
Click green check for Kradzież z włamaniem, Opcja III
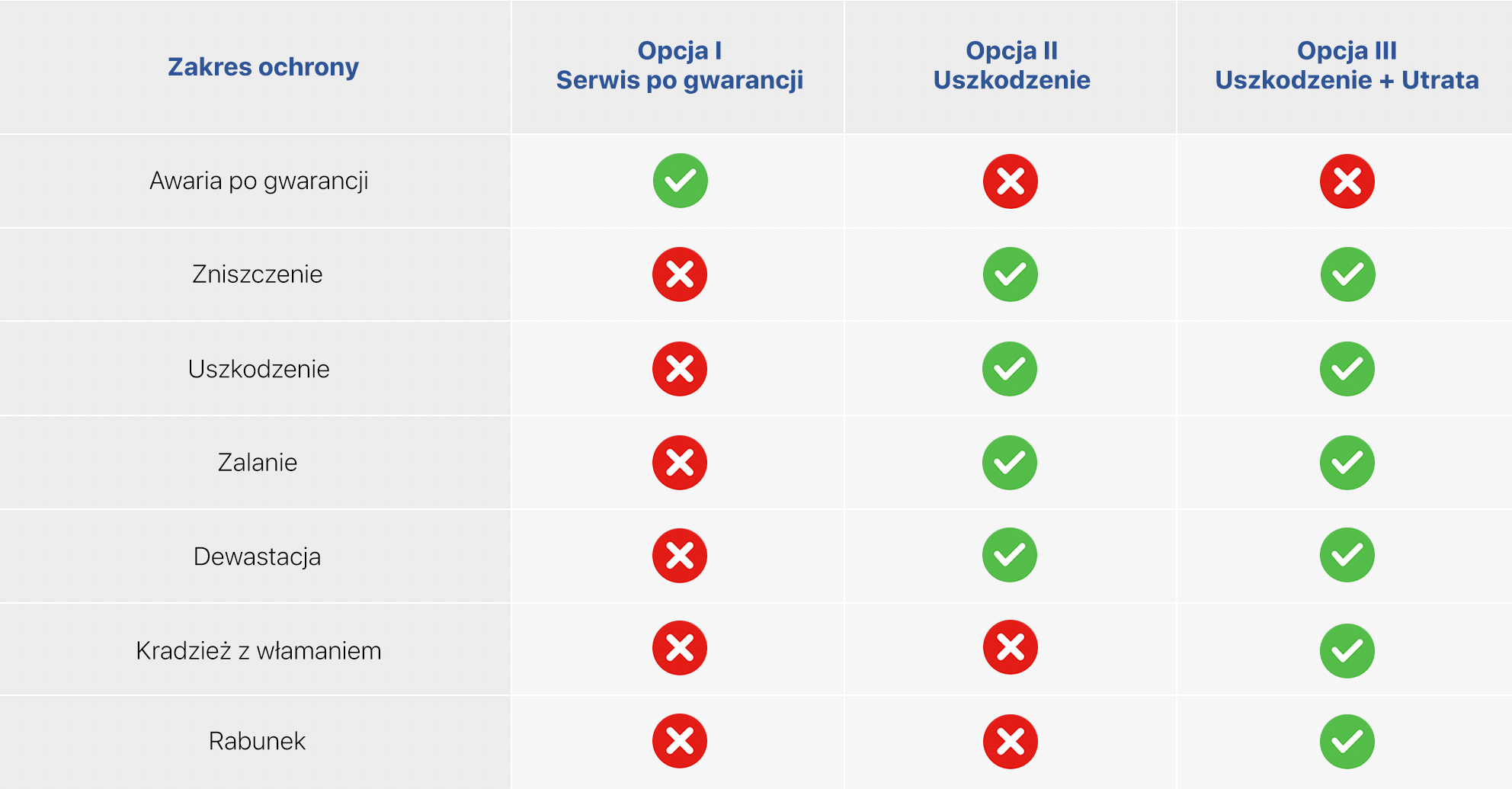click(1347, 650)
